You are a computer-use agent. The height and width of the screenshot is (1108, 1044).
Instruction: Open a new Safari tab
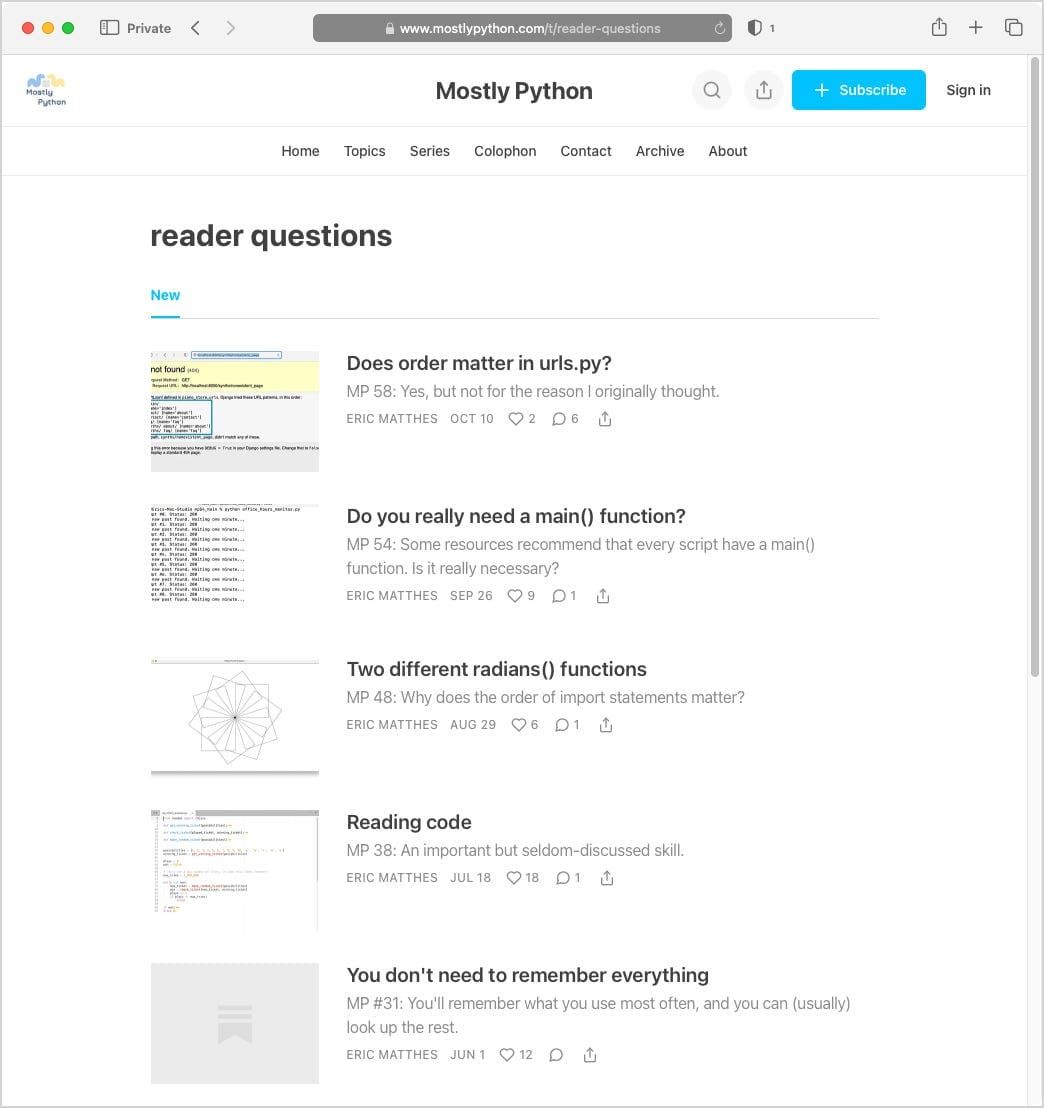975,28
